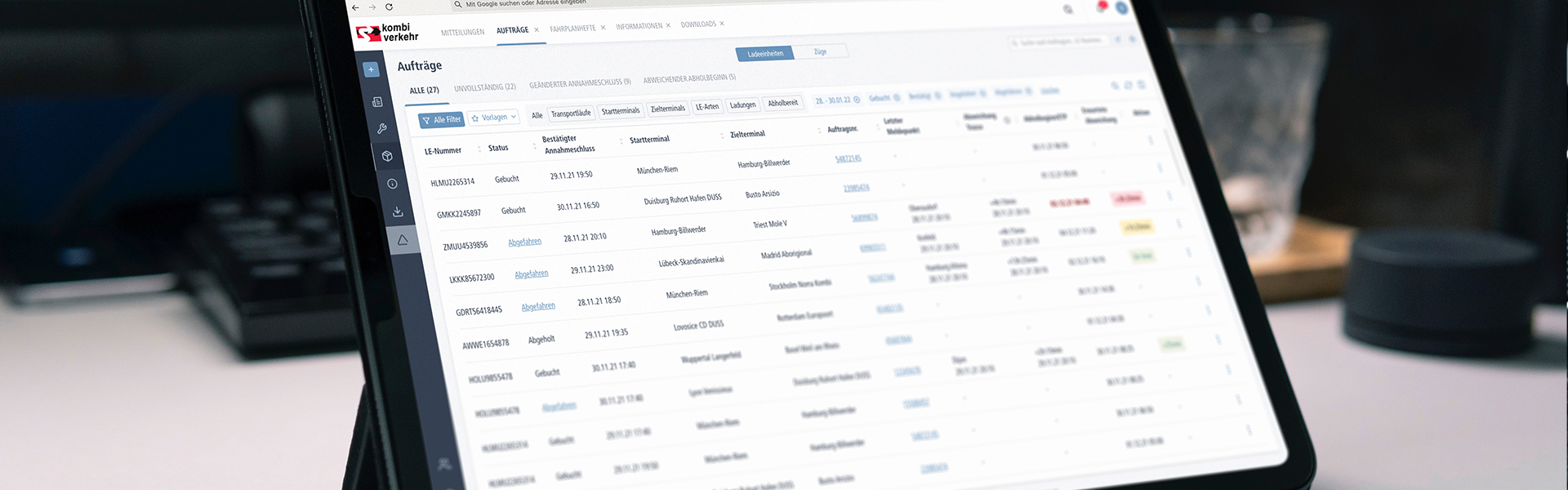The height and width of the screenshot is (490, 1568).
Task: Show the Unvollständig (22) tab
Action: point(485,87)
